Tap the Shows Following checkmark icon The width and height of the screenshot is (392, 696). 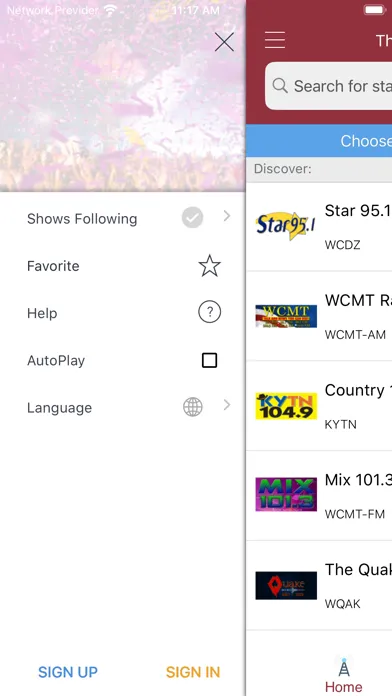click(192, 218)
